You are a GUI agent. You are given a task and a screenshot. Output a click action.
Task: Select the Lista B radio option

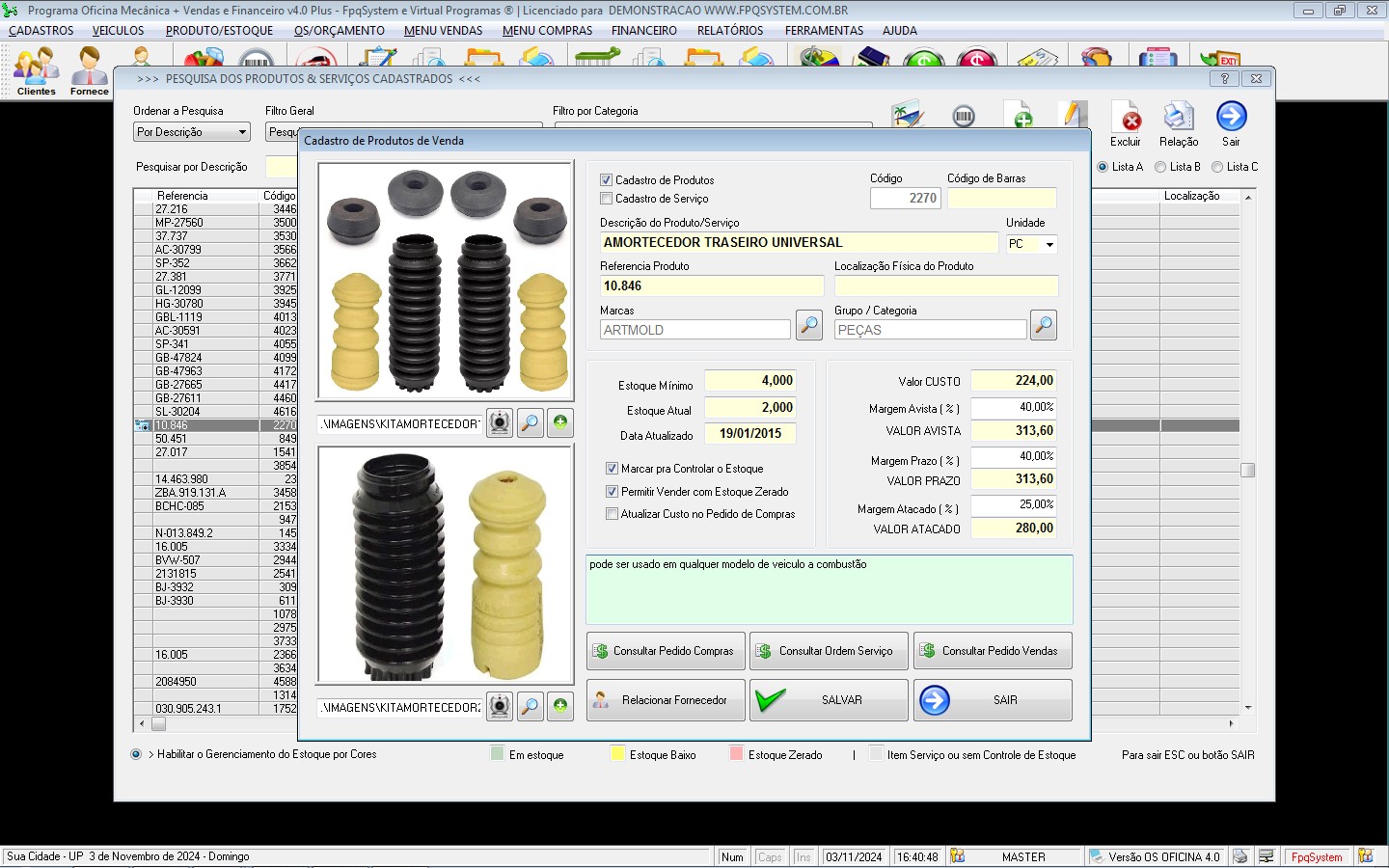pyautogui.click(x=1160, y=167)
